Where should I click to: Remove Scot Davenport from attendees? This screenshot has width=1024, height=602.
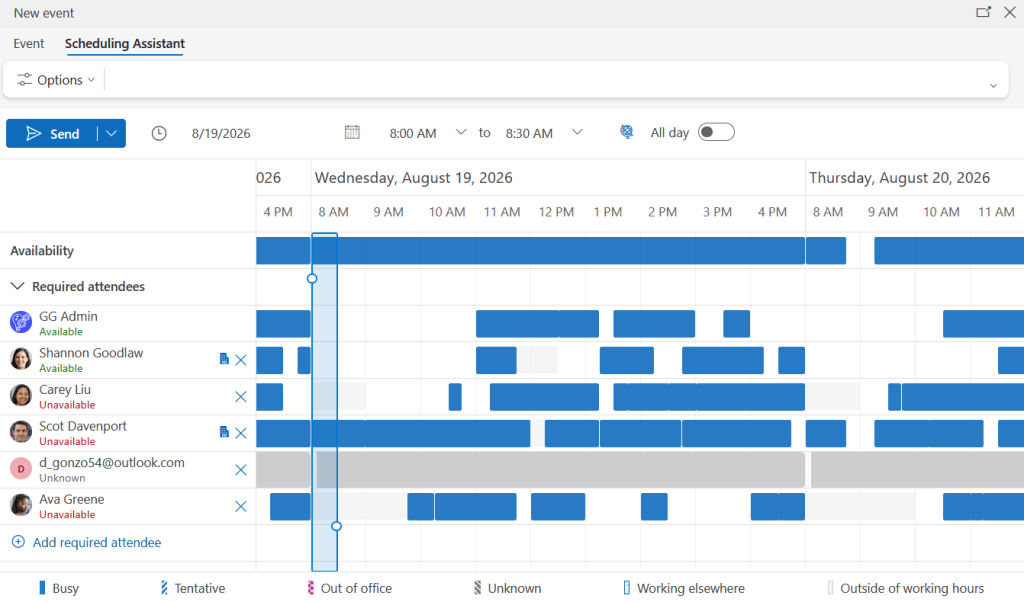point(241,433)
